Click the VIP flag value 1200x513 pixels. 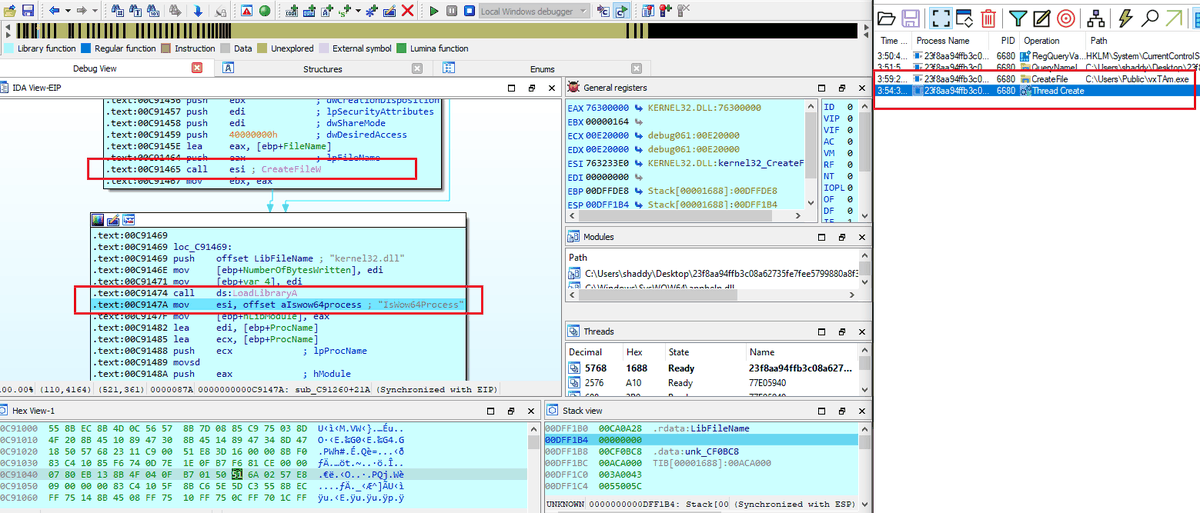pos(849,117)
